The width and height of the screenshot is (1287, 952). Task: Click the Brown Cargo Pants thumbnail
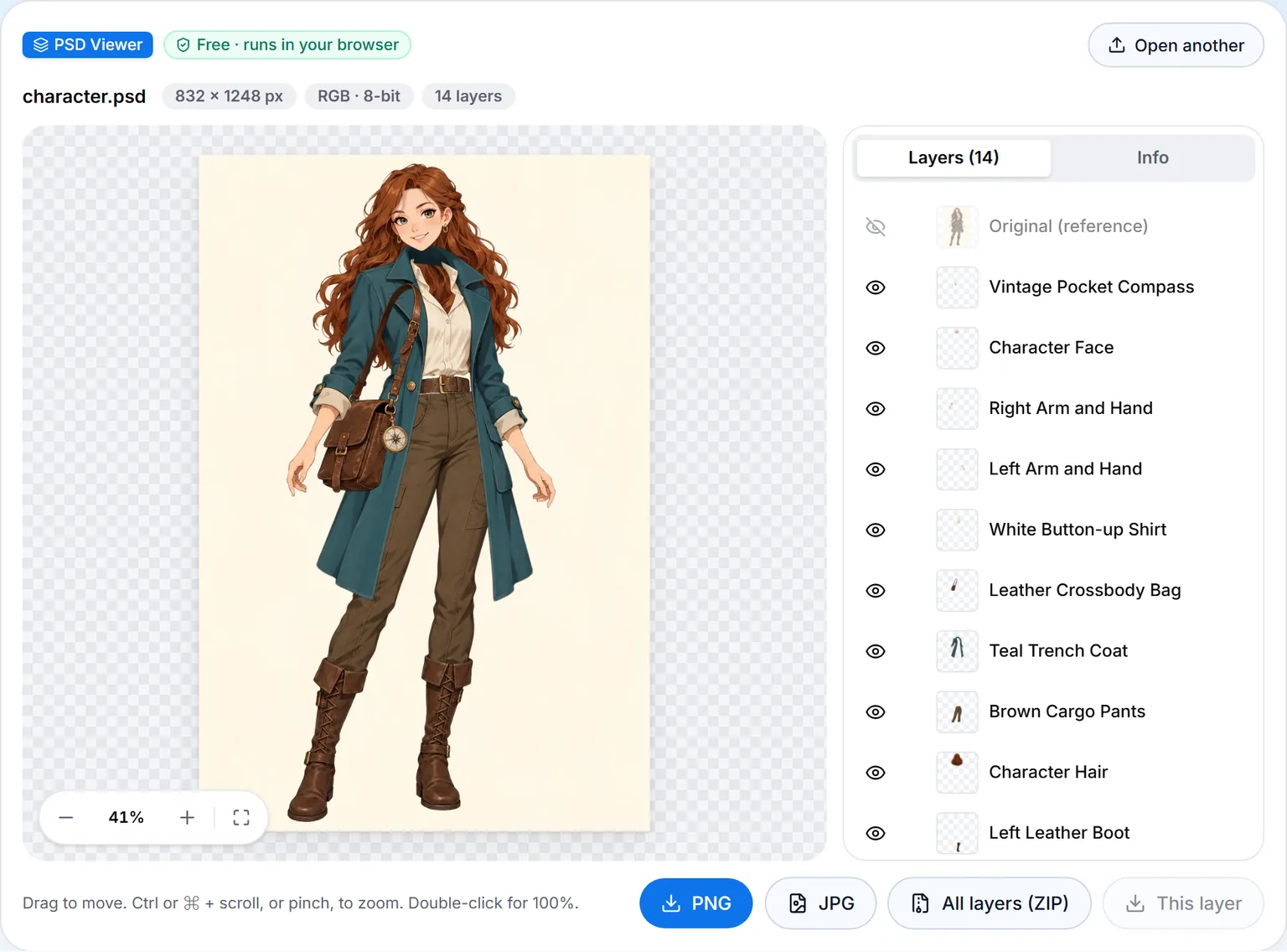(x=957, y=712)
